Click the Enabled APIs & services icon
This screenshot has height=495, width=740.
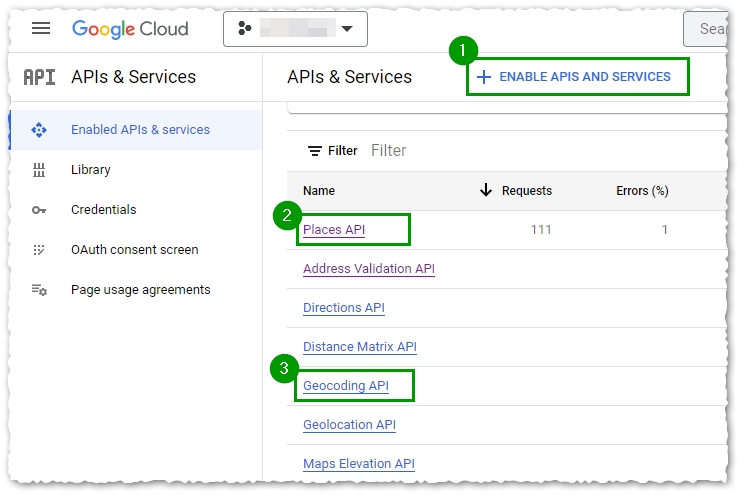(x=39, y=130)
